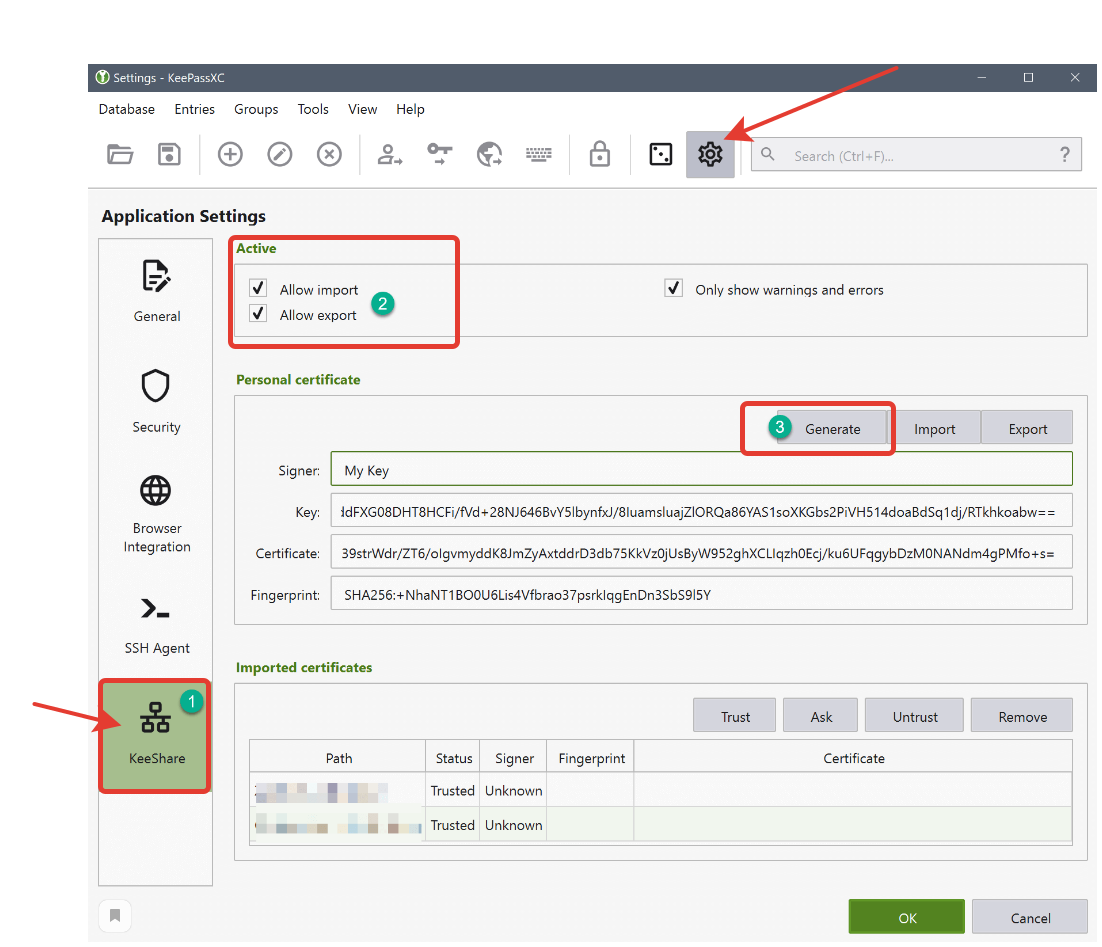Toggle the Allow import checkbox
Screen dimensions: 1102x947
click(258, 288)
